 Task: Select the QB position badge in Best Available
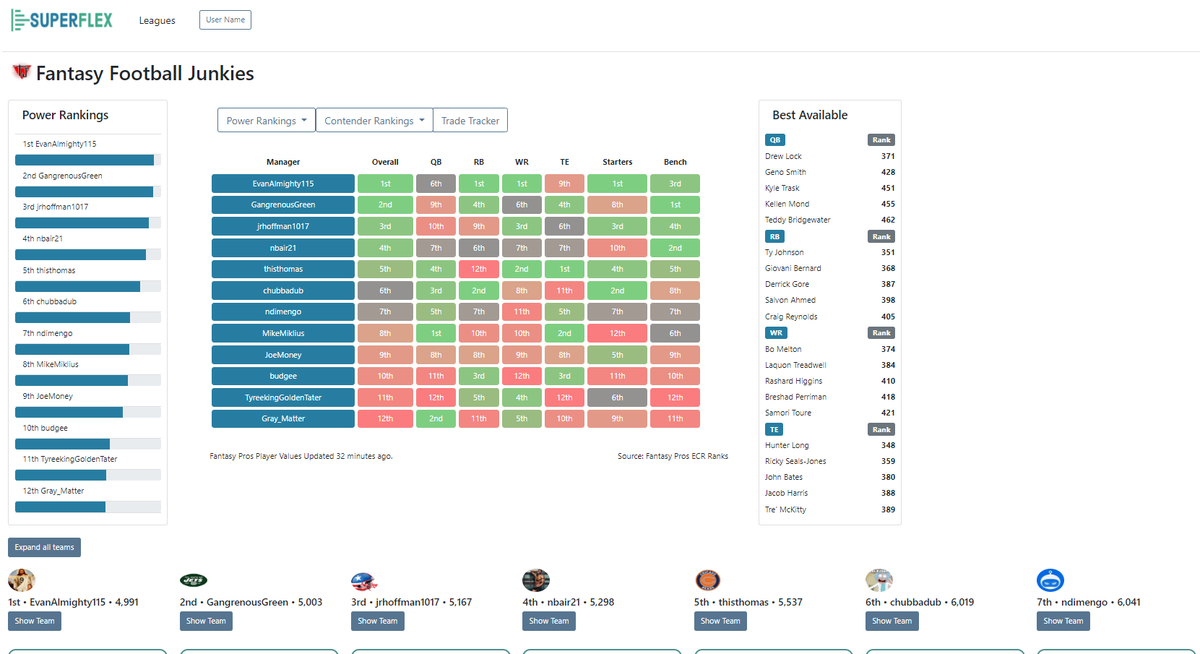pyautogui.click(x=775, y=140)
